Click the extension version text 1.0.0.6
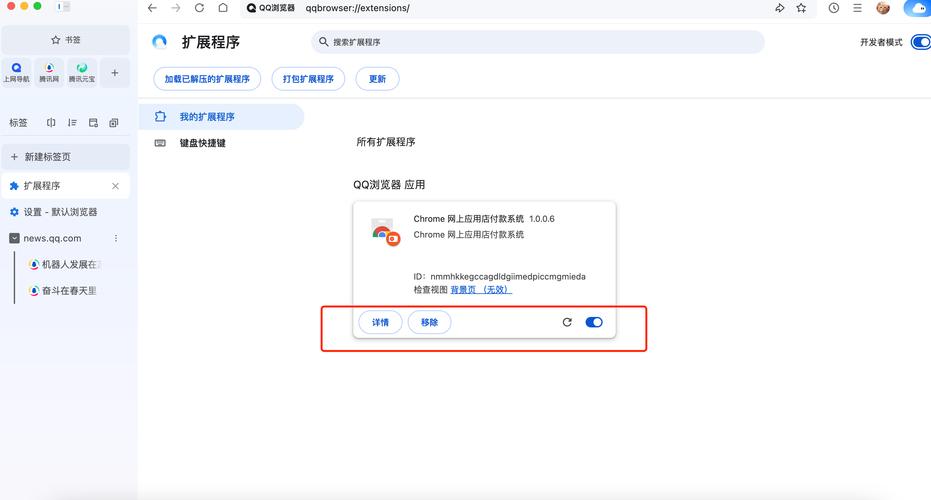The height and width of the screenshot is (500, 931). coord(542,219)
